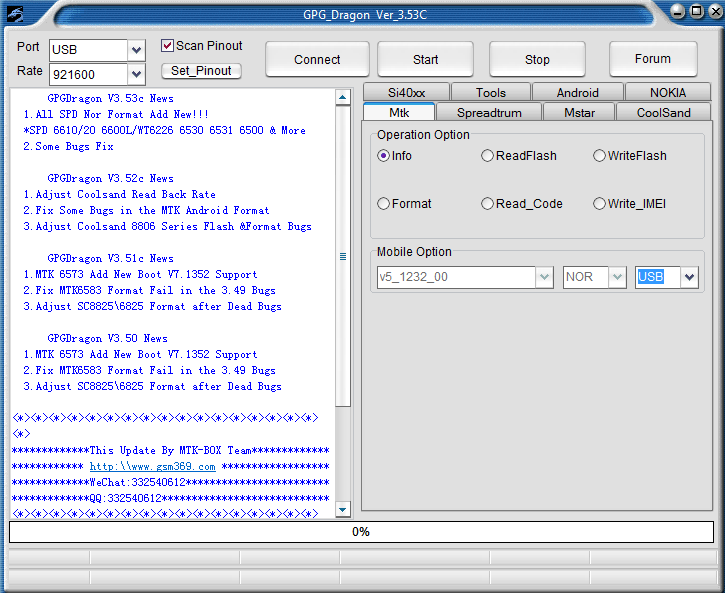Viewport: 725px width, 593px height.
Task: Click the 'This Update By MTK-BOX Team' line
Action: (x=171, y=450)
